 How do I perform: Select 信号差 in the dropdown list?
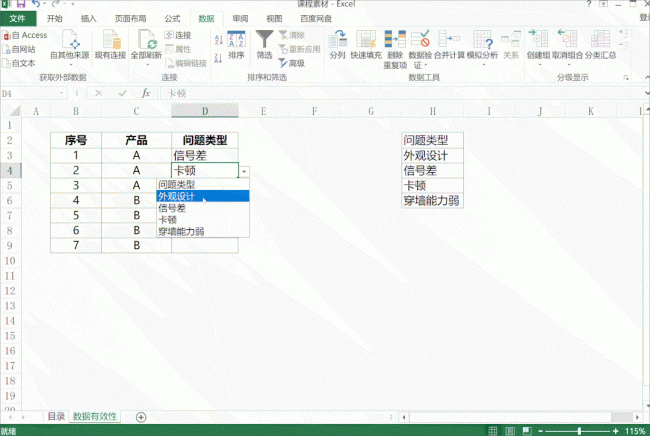(203, 208)
